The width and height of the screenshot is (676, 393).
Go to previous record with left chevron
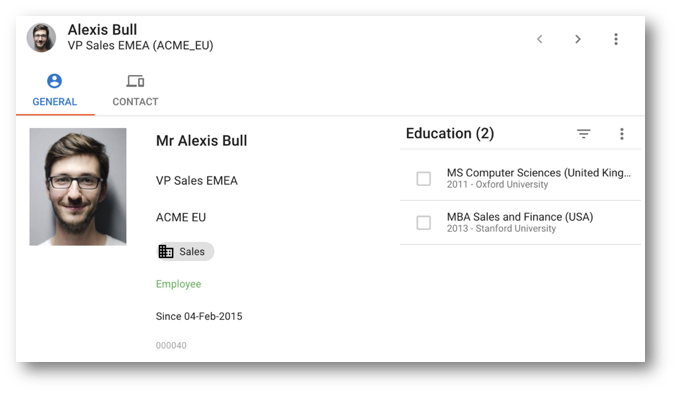coord(539,39)
